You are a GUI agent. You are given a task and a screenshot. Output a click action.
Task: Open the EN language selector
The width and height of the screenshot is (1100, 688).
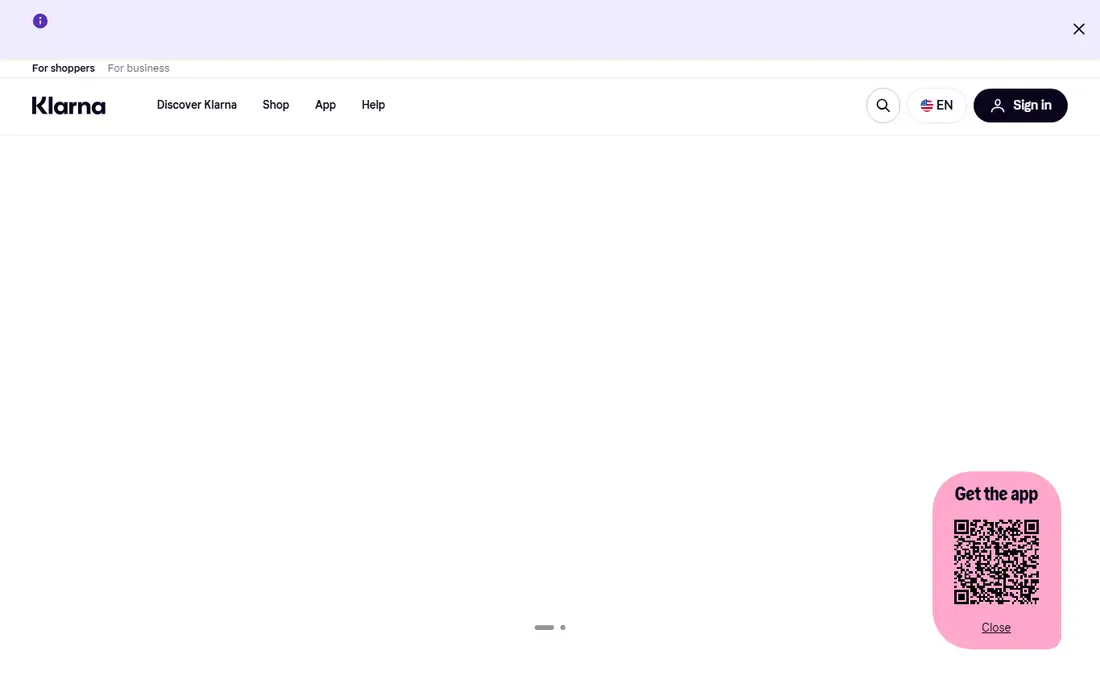pos(936,105)
